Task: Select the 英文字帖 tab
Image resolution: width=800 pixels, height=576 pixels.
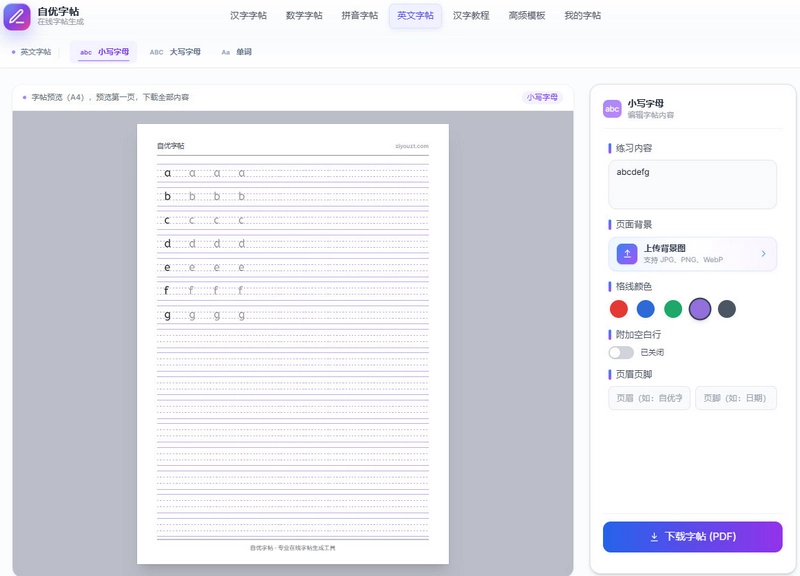Action: click(415, 16)
